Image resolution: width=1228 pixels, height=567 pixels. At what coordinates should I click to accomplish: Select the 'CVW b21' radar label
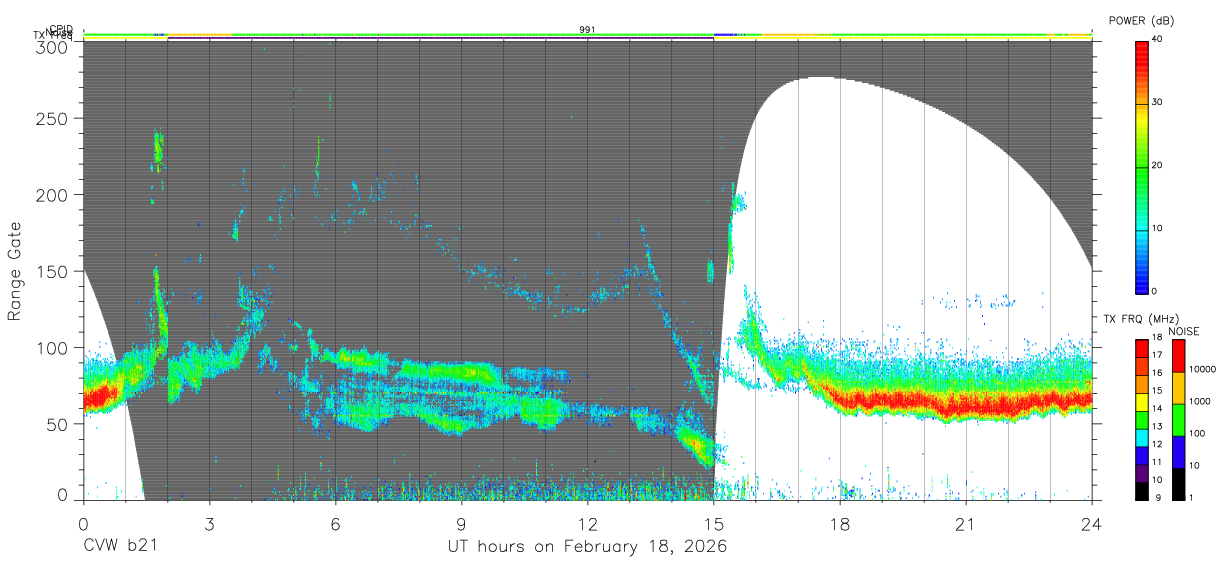pyautogui.click(x=120, y=547)
